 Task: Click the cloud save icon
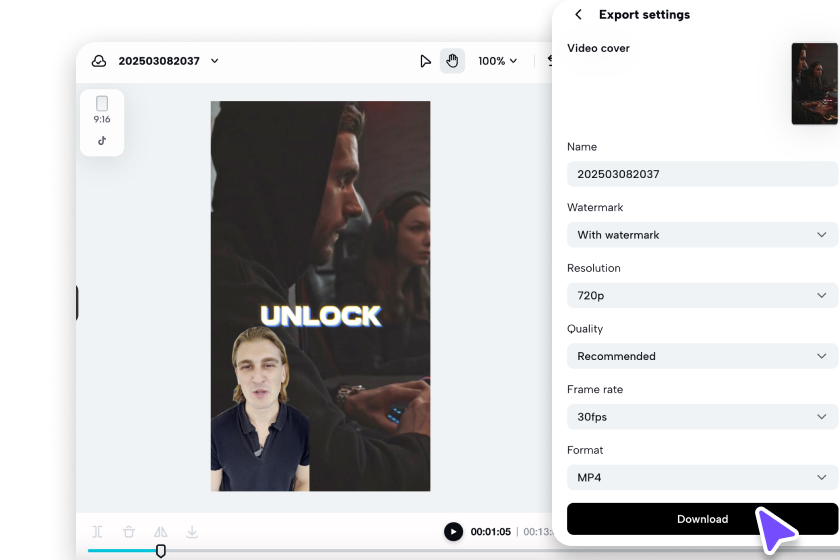click(x=99, y=61)
